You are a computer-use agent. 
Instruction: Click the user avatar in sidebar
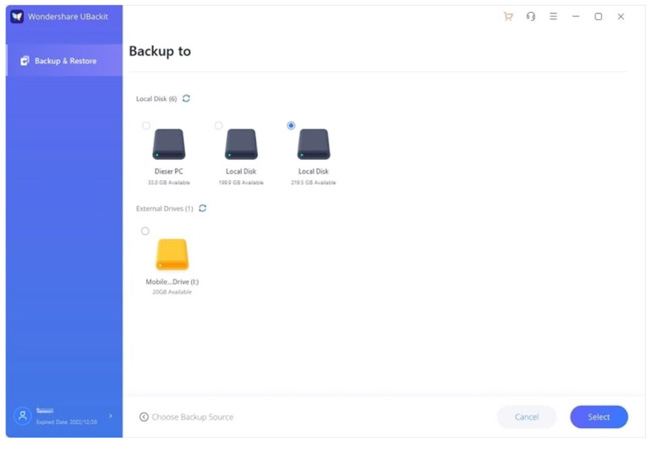pyautogui.click(x=23, y=416)
